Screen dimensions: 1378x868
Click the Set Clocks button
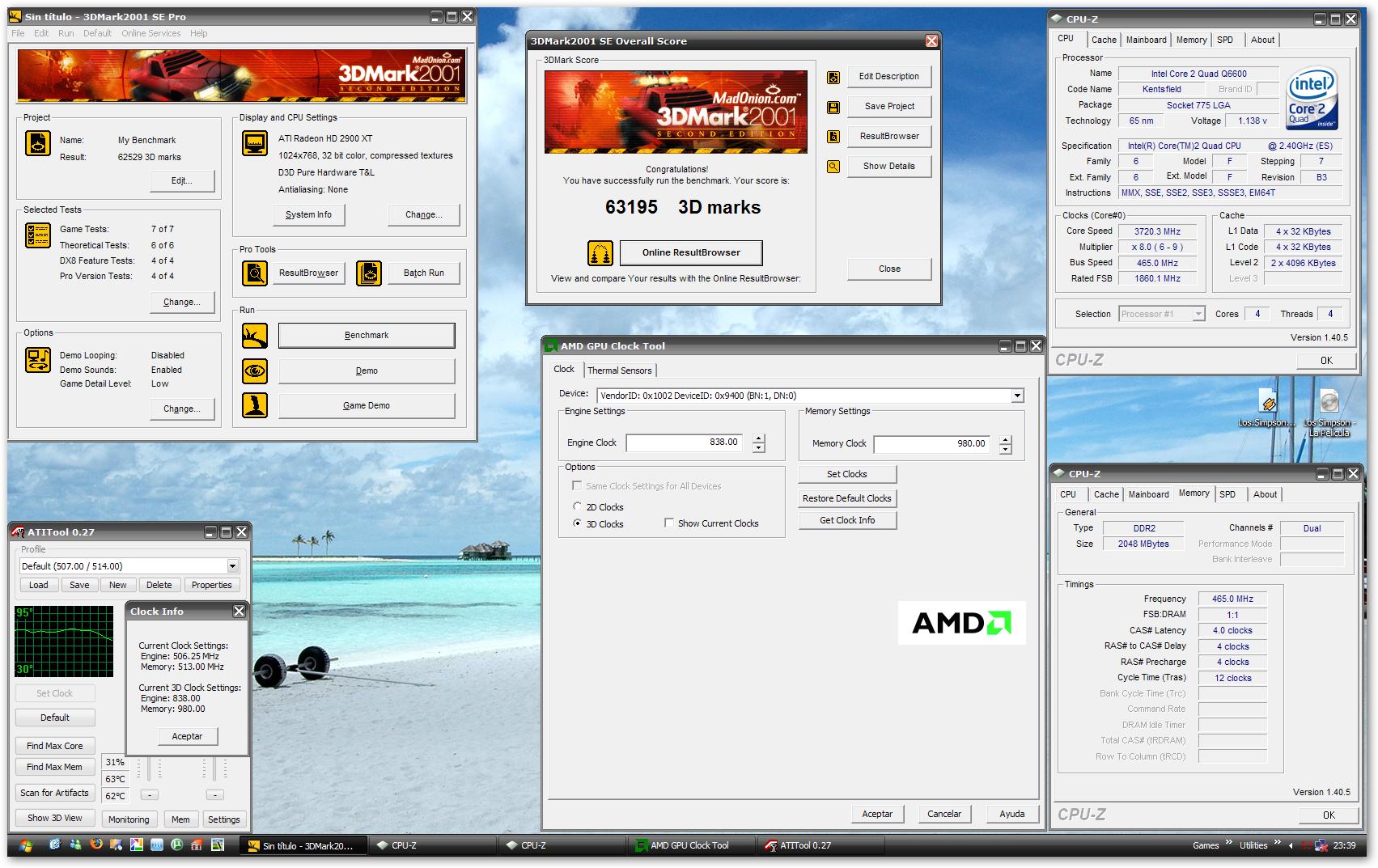tap(847, 474)
